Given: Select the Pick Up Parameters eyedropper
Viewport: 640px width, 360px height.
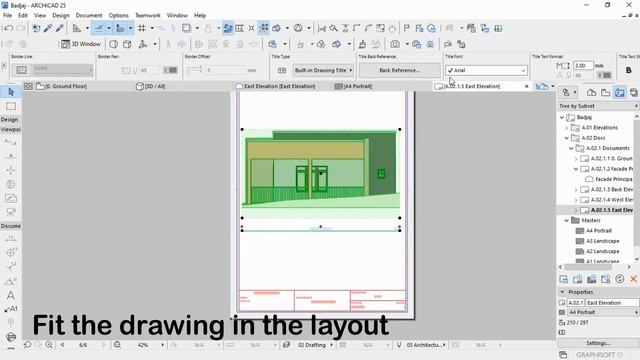Looking at the screenshot, I should [48, 28].
